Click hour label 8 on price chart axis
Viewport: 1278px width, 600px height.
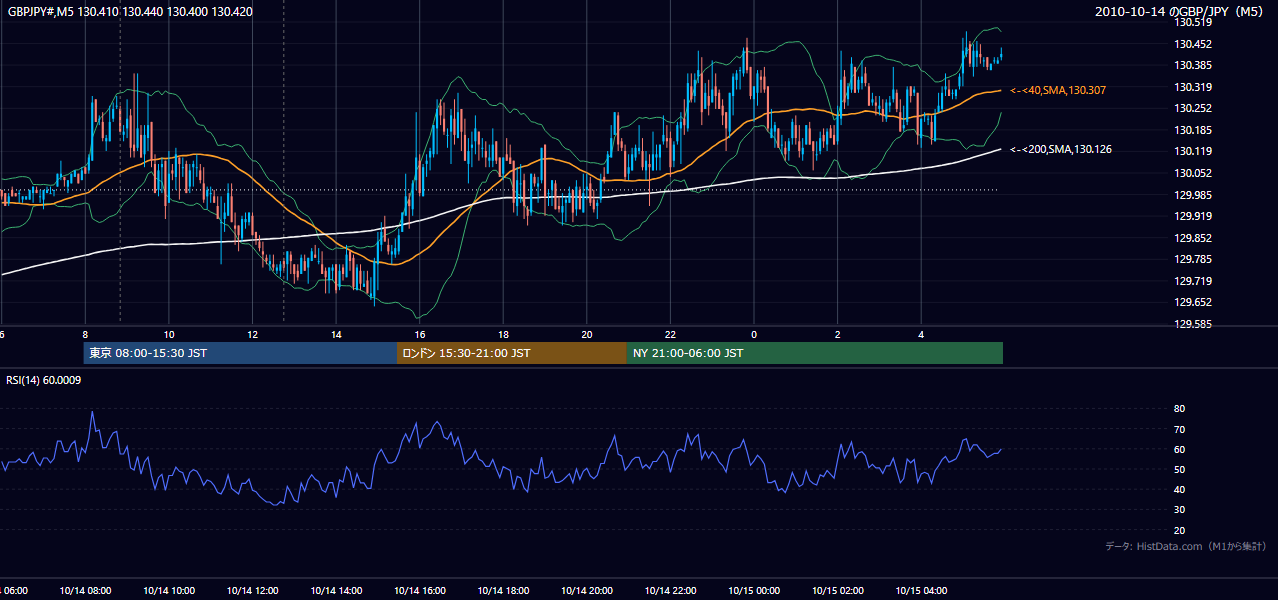coord(86,334)
